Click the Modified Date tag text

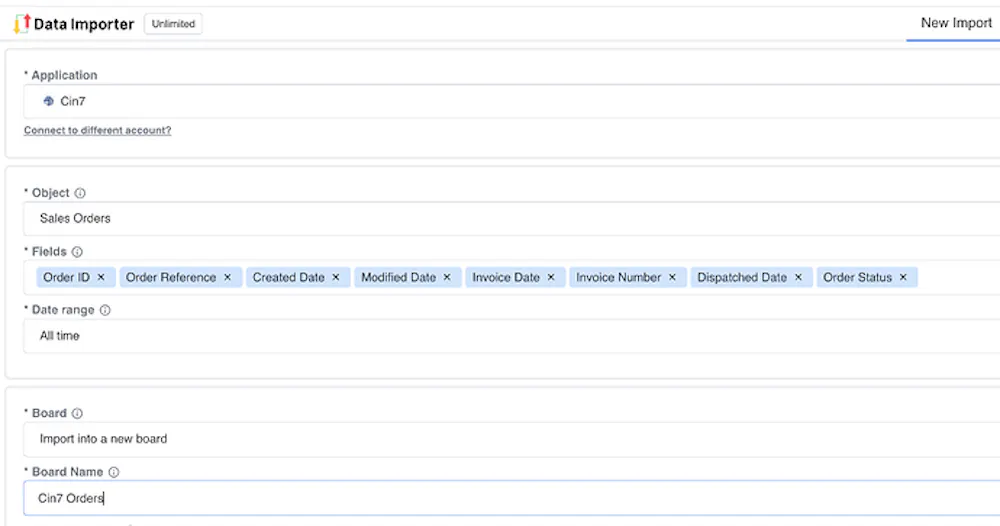tap(399, 277)
